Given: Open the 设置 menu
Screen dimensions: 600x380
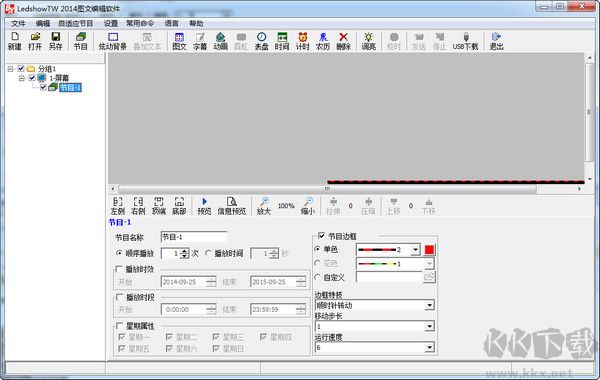Looking at the screenshot, I should coord(111,23).
